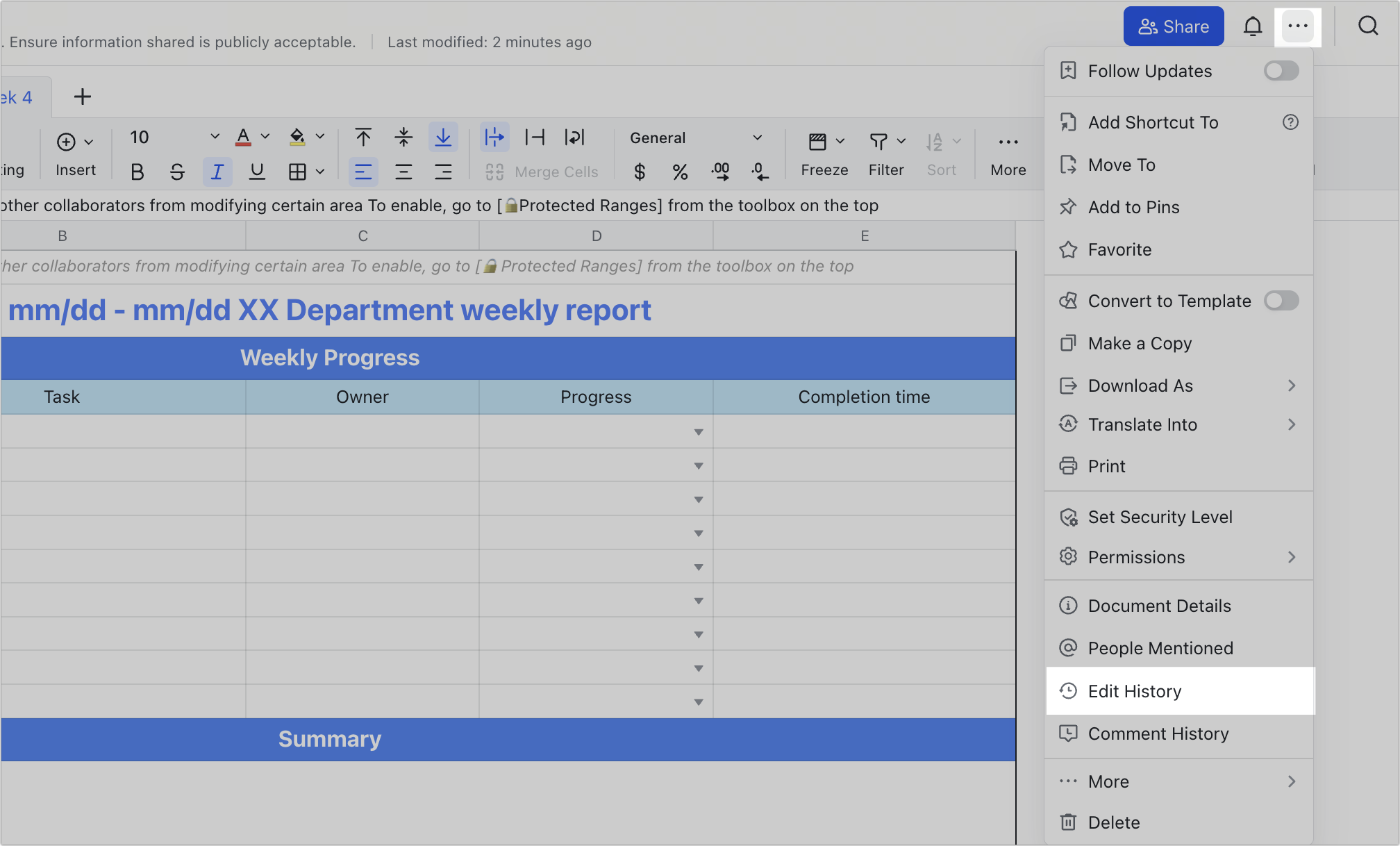Viewport: 1400px width, 846px height.
Task: Select the underline formatting icon
Action: [x=257, y=172]
